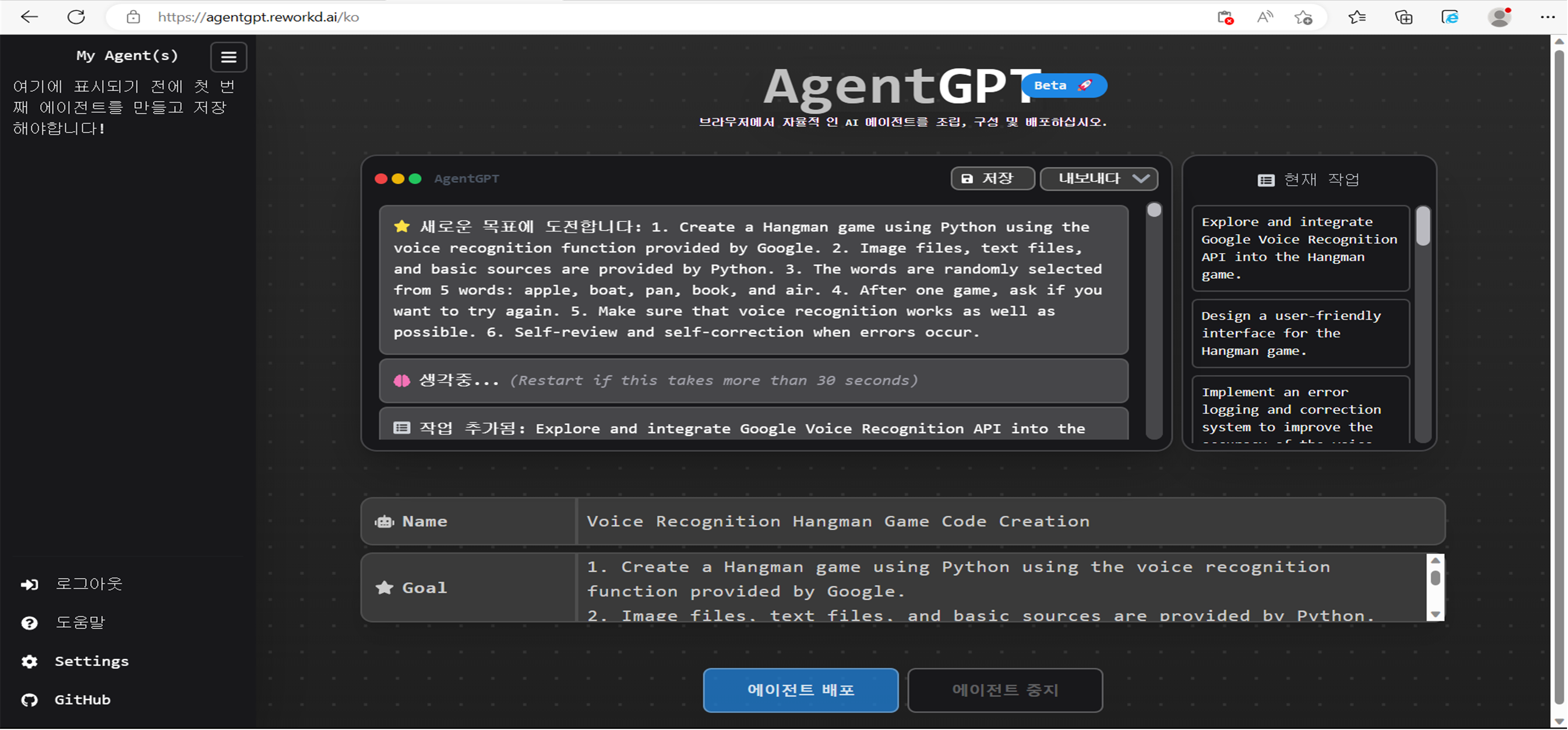
Task: Click the Goal field scroll up arrow
Action: point(1435,561)
